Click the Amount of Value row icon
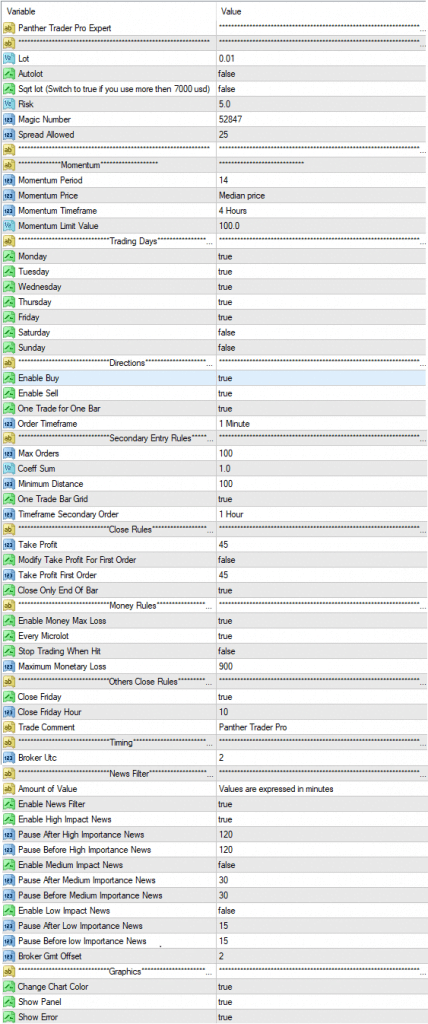Viewport: 428px width, 1024px height. tap(8, 789)
